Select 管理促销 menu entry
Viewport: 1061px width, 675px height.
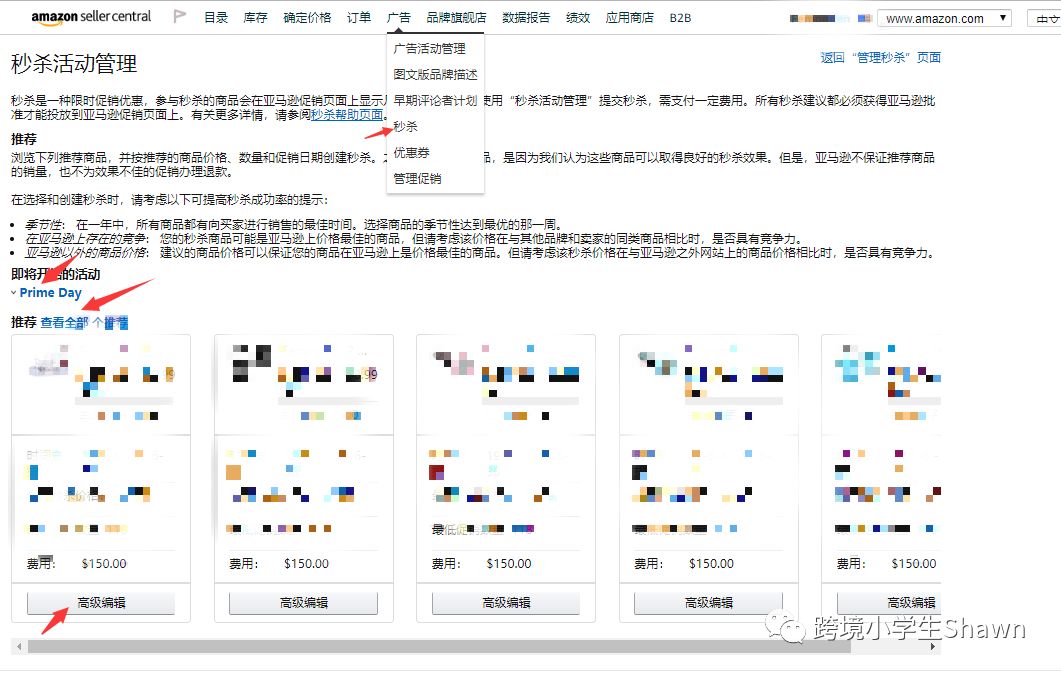417,179
